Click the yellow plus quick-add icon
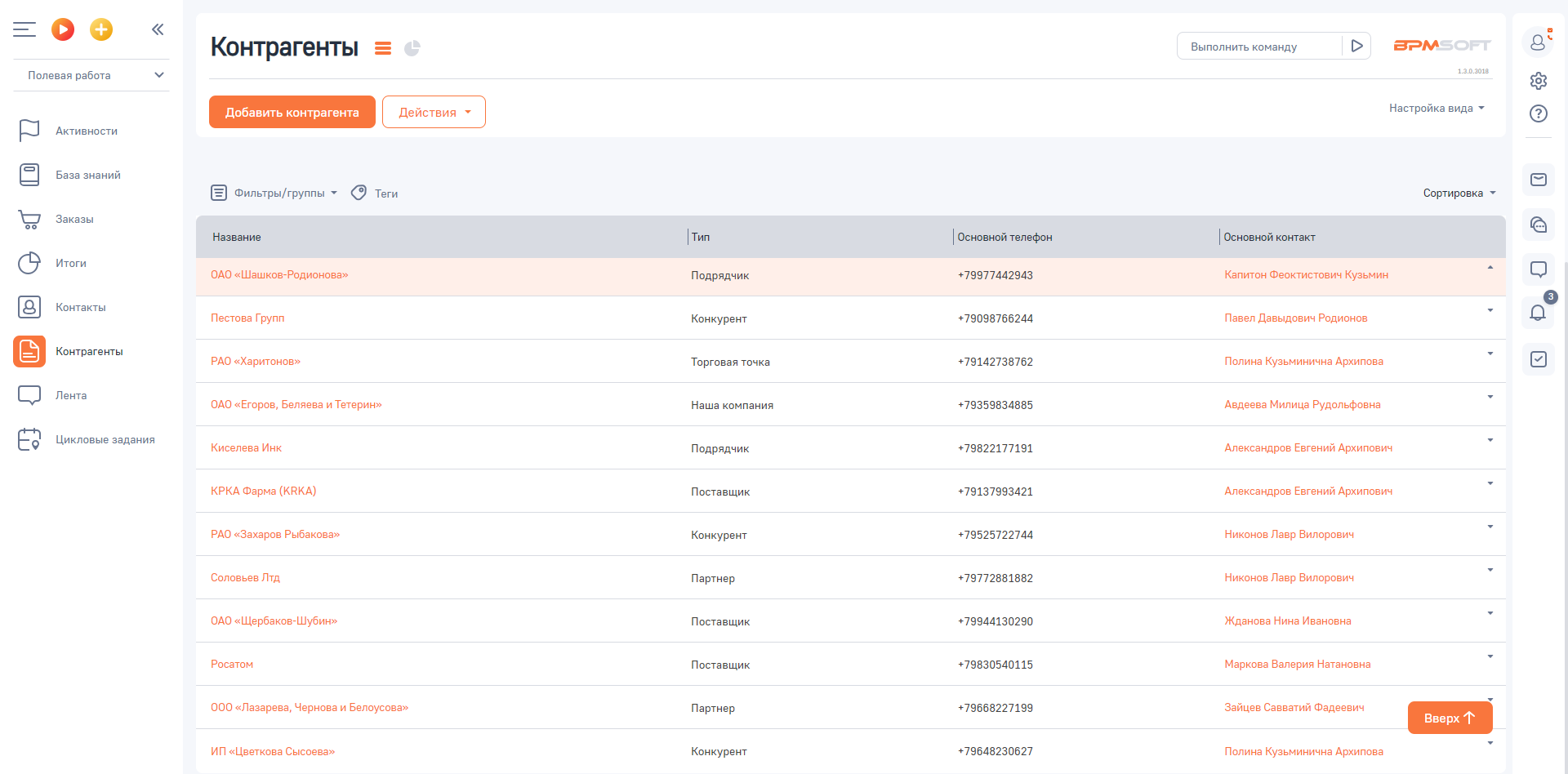The height and width of the screenshot is (774, 1568). (101, 29)
